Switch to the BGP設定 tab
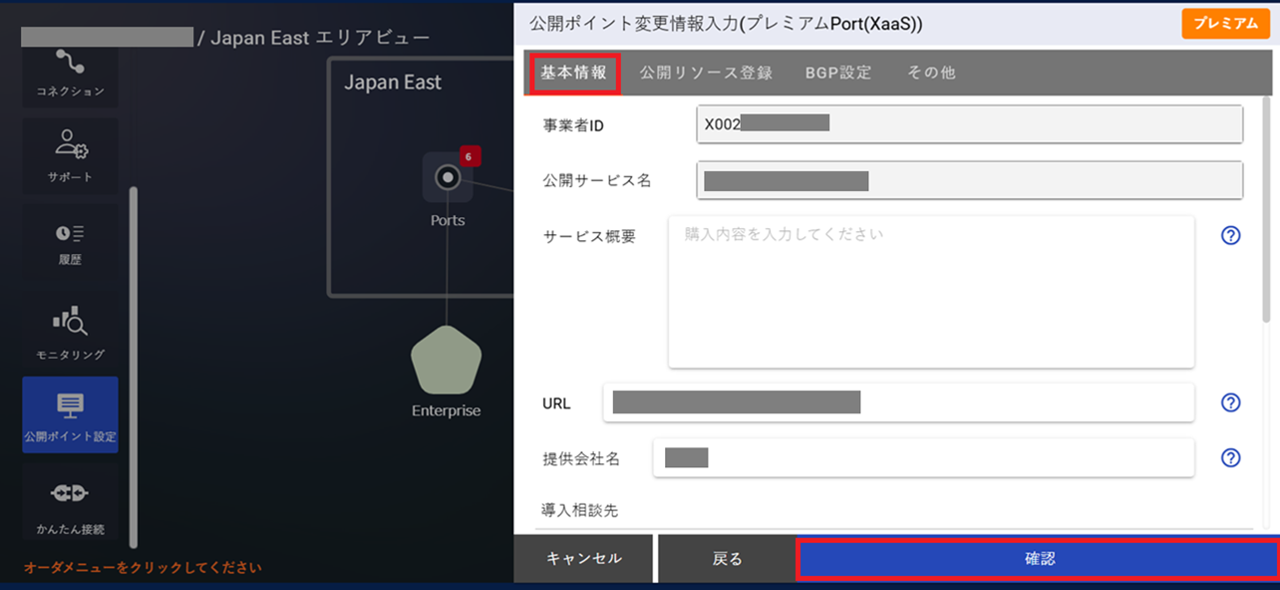 [x=838, y=72]
